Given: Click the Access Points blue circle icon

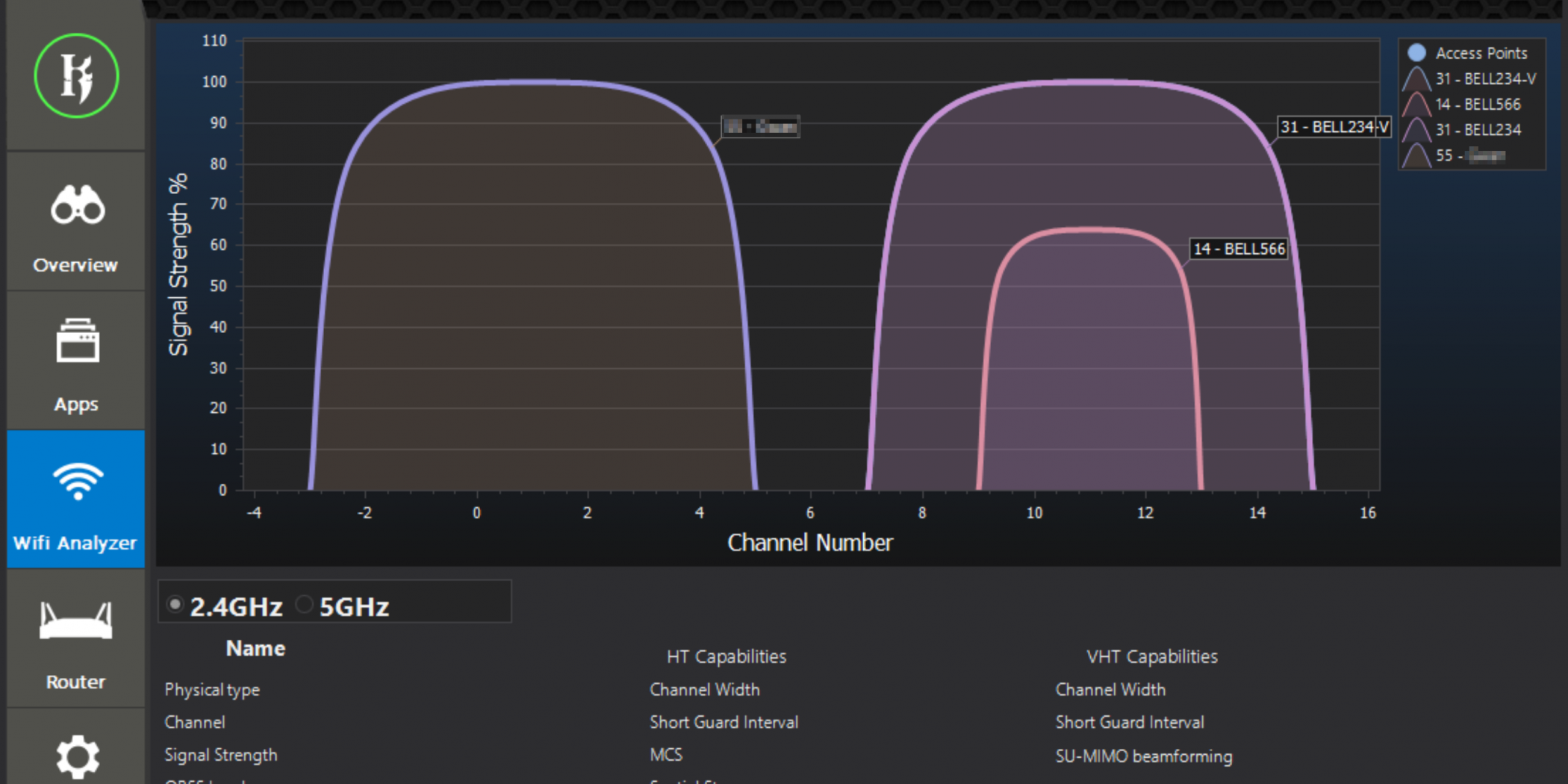Looking at the screenshot, I should 1416,53.
